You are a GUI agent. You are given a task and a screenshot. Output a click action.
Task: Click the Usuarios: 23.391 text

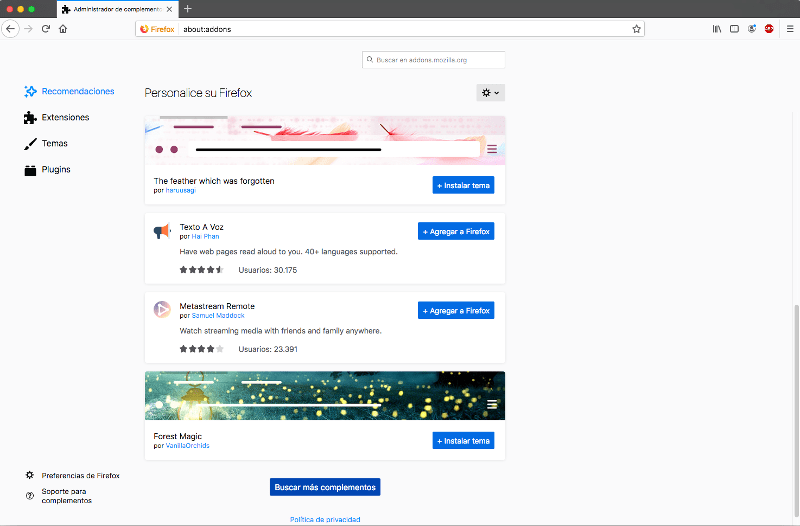268,349
